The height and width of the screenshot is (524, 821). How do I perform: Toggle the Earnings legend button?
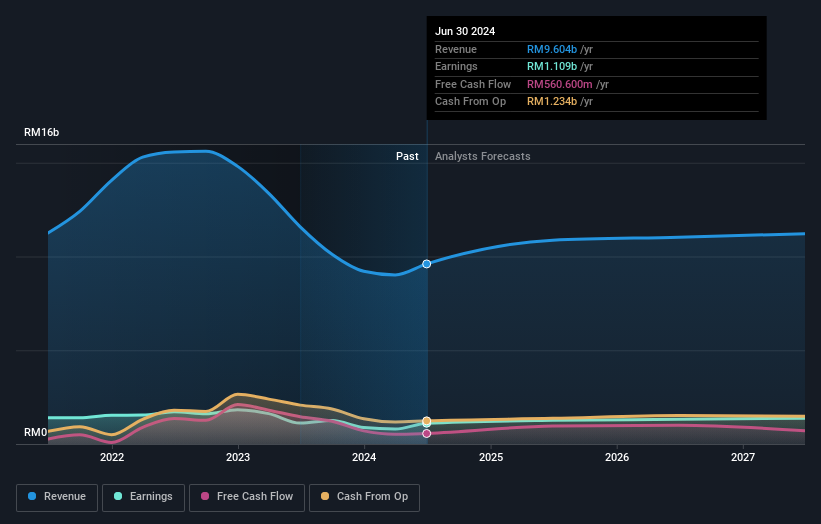pos(143,497)
